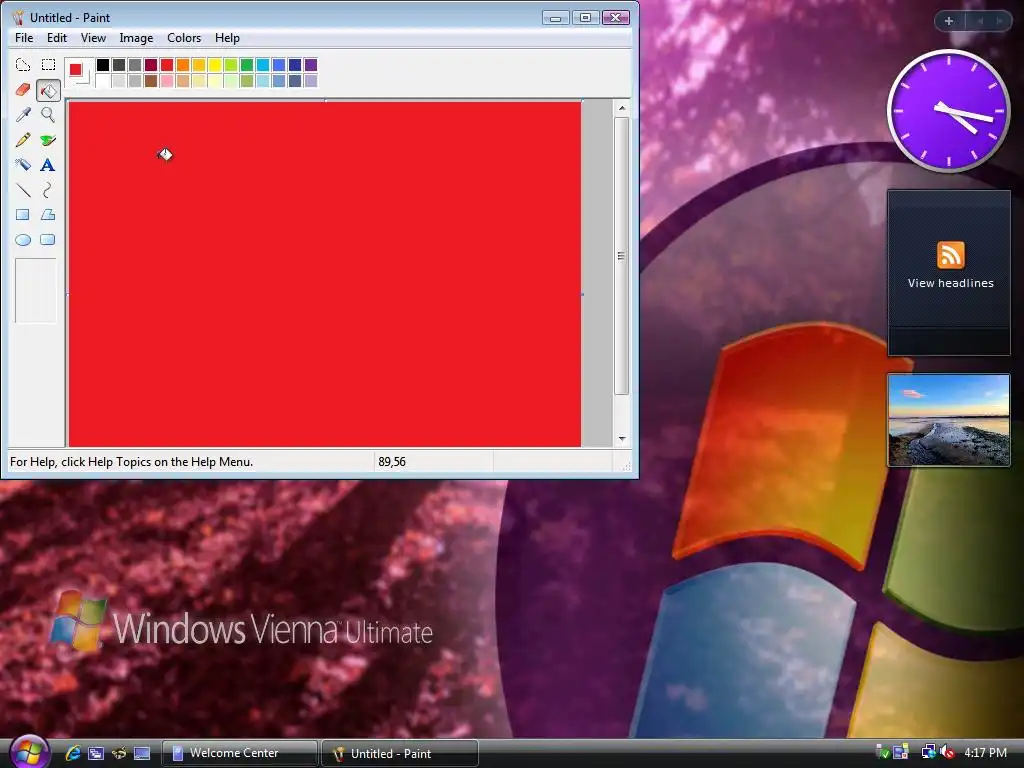Open the Edit menu
The image size is (1024, 768).
coord(57,38)
